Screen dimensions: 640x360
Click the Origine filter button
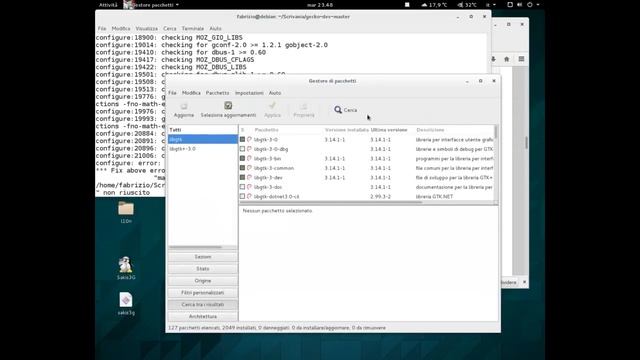pos(203,280)
